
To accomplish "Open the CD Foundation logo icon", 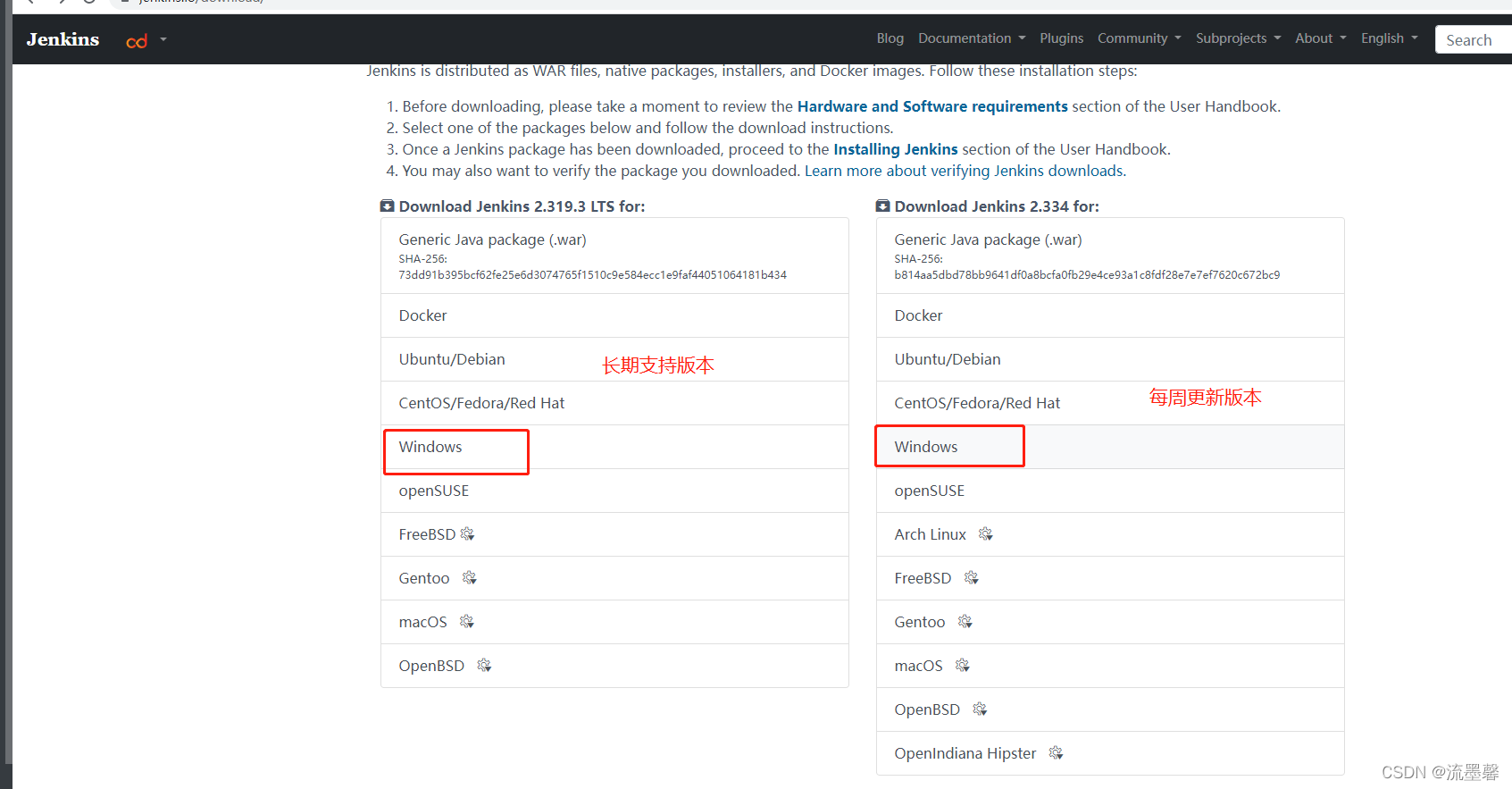I will coord(137,41).
